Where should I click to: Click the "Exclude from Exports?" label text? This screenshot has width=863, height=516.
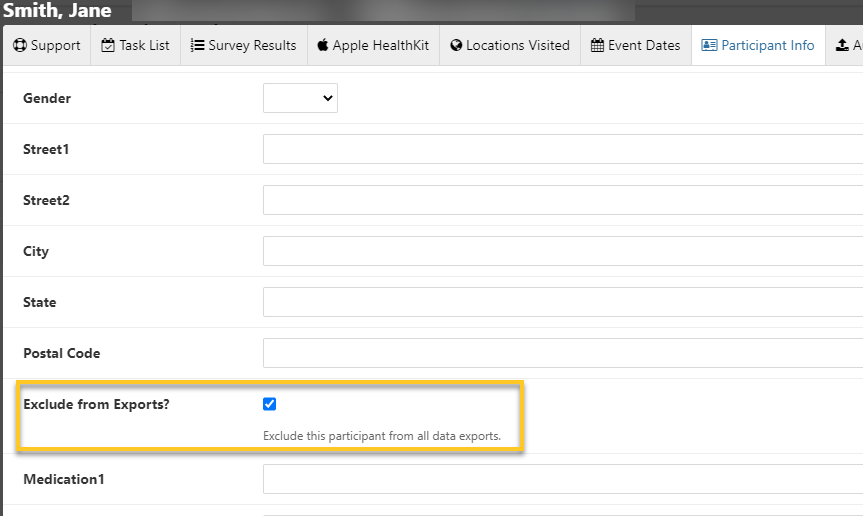pos(96,404)
